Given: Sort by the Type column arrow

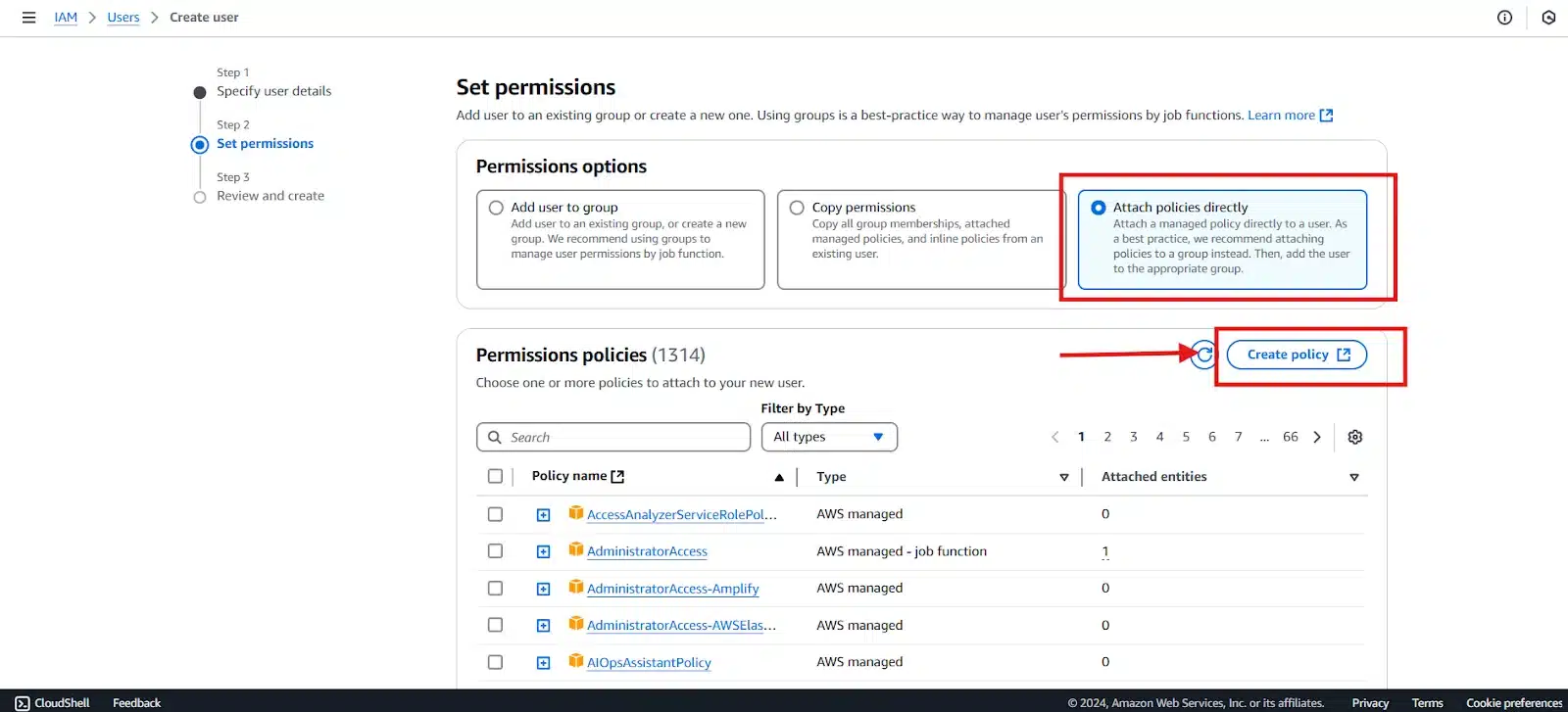Looking at the screenshot, I should (1063, 478).
